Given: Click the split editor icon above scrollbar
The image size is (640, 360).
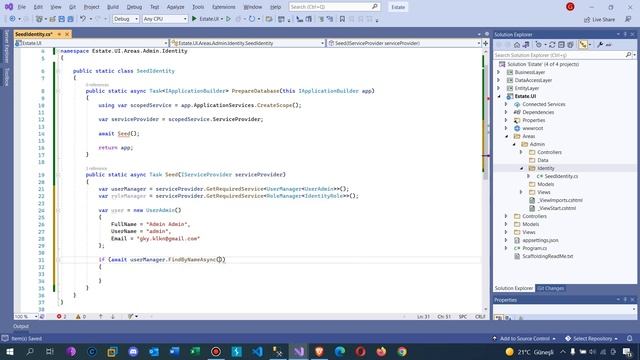Looking at the screenshot, I should pyautogui.click(x=486, y=43).
